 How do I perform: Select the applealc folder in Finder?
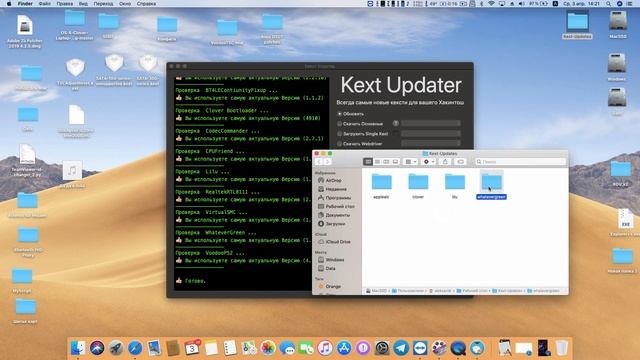[381, 182]
